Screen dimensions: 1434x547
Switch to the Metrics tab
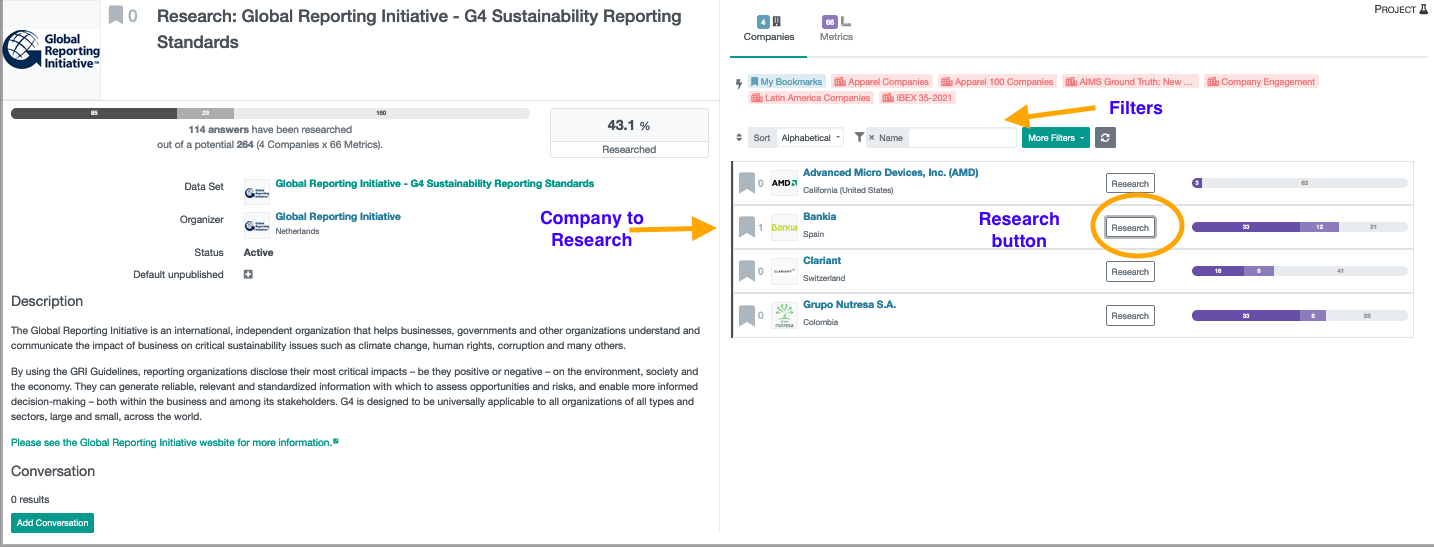pyautogui.click(x=836, y=29)
